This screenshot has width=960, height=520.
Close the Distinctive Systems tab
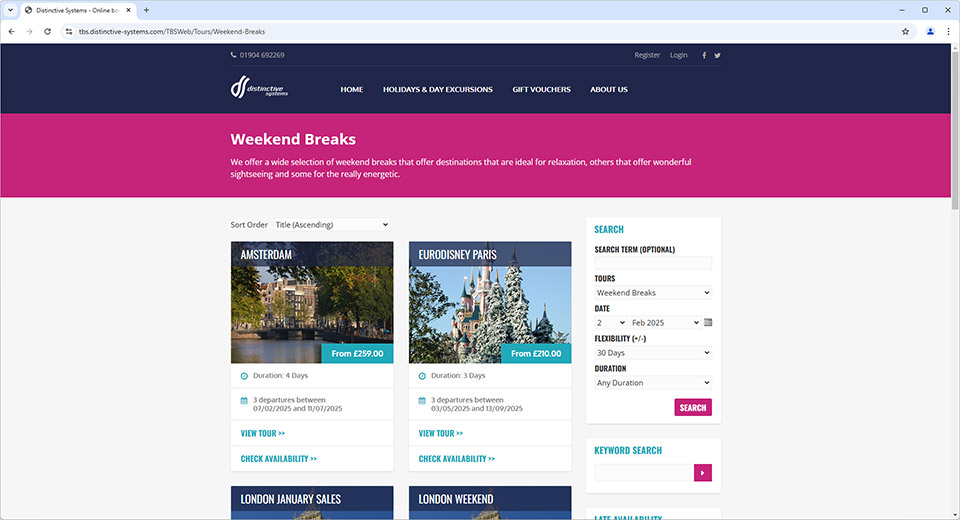click(x=129, y=10)
